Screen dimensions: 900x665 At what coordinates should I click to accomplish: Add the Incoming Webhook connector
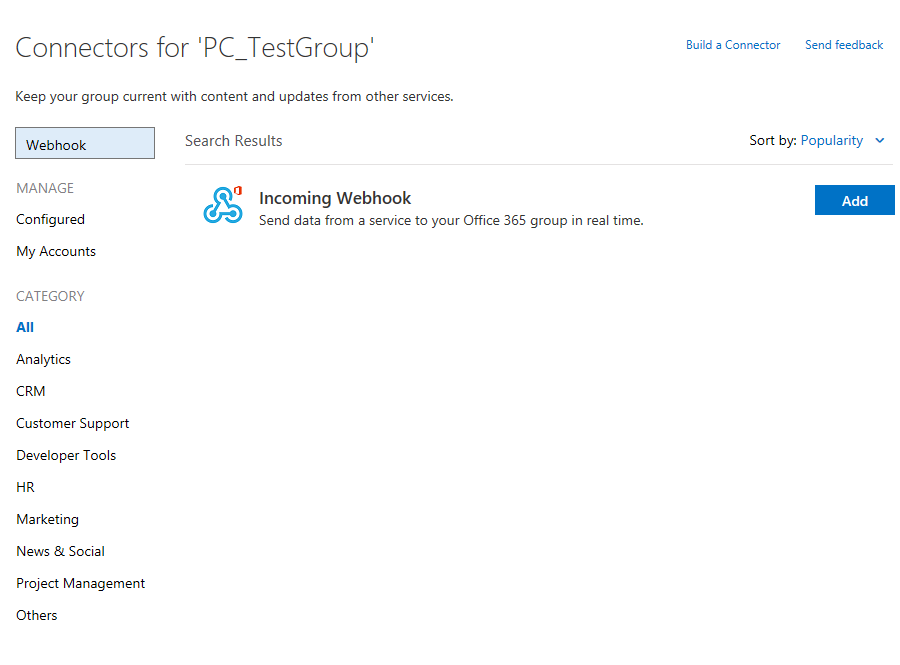[x=854, y=200]
